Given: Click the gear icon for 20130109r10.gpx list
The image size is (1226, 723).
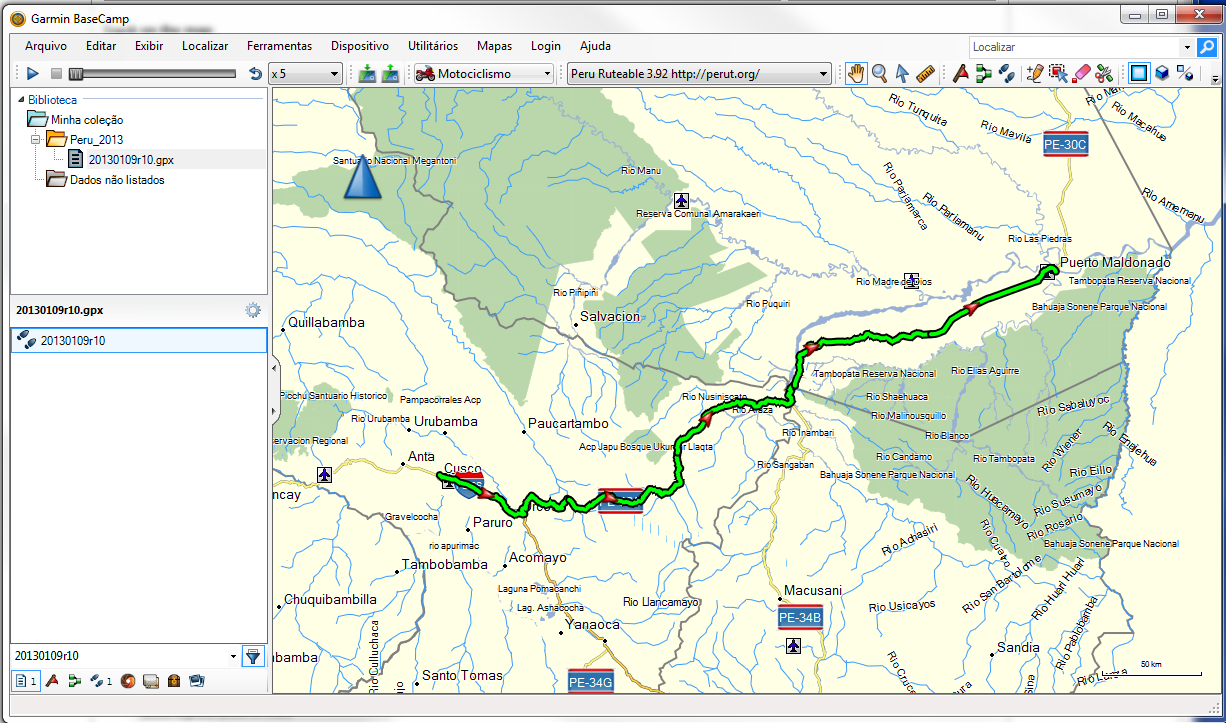Looking at the screenshot, I should [x=253, y=310].
